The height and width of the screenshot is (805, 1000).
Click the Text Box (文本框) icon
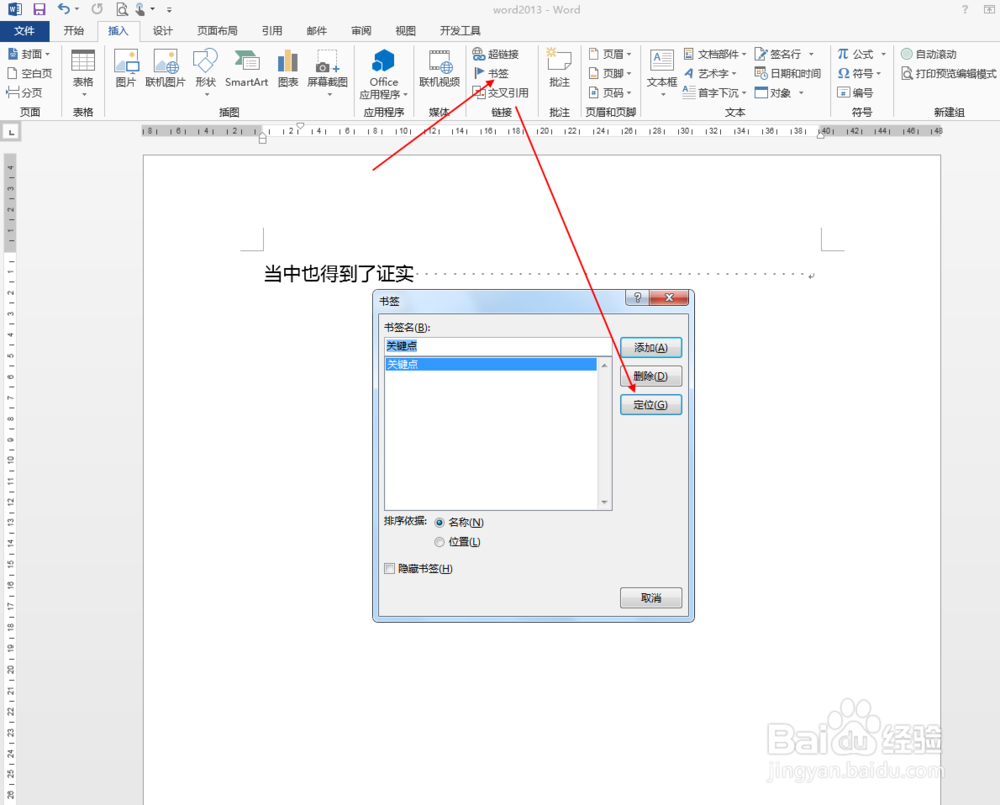(x=662, y=72)
